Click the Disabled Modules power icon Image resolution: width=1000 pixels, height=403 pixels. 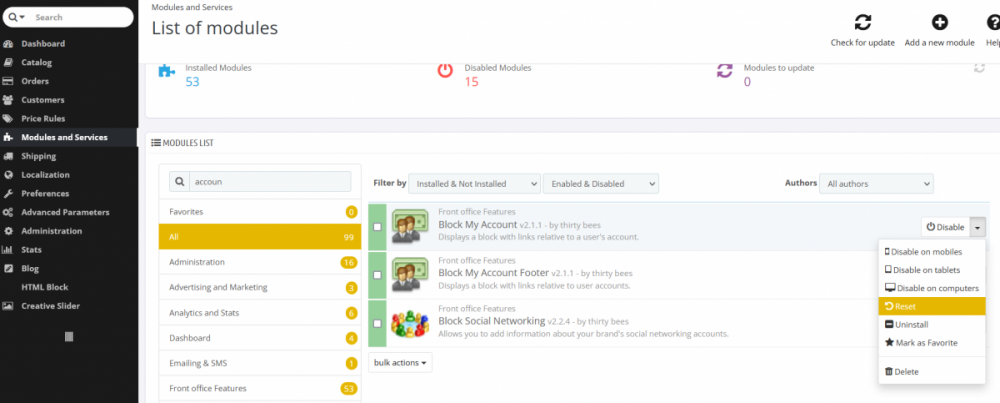pyautogui.click(x=446, y=71)
